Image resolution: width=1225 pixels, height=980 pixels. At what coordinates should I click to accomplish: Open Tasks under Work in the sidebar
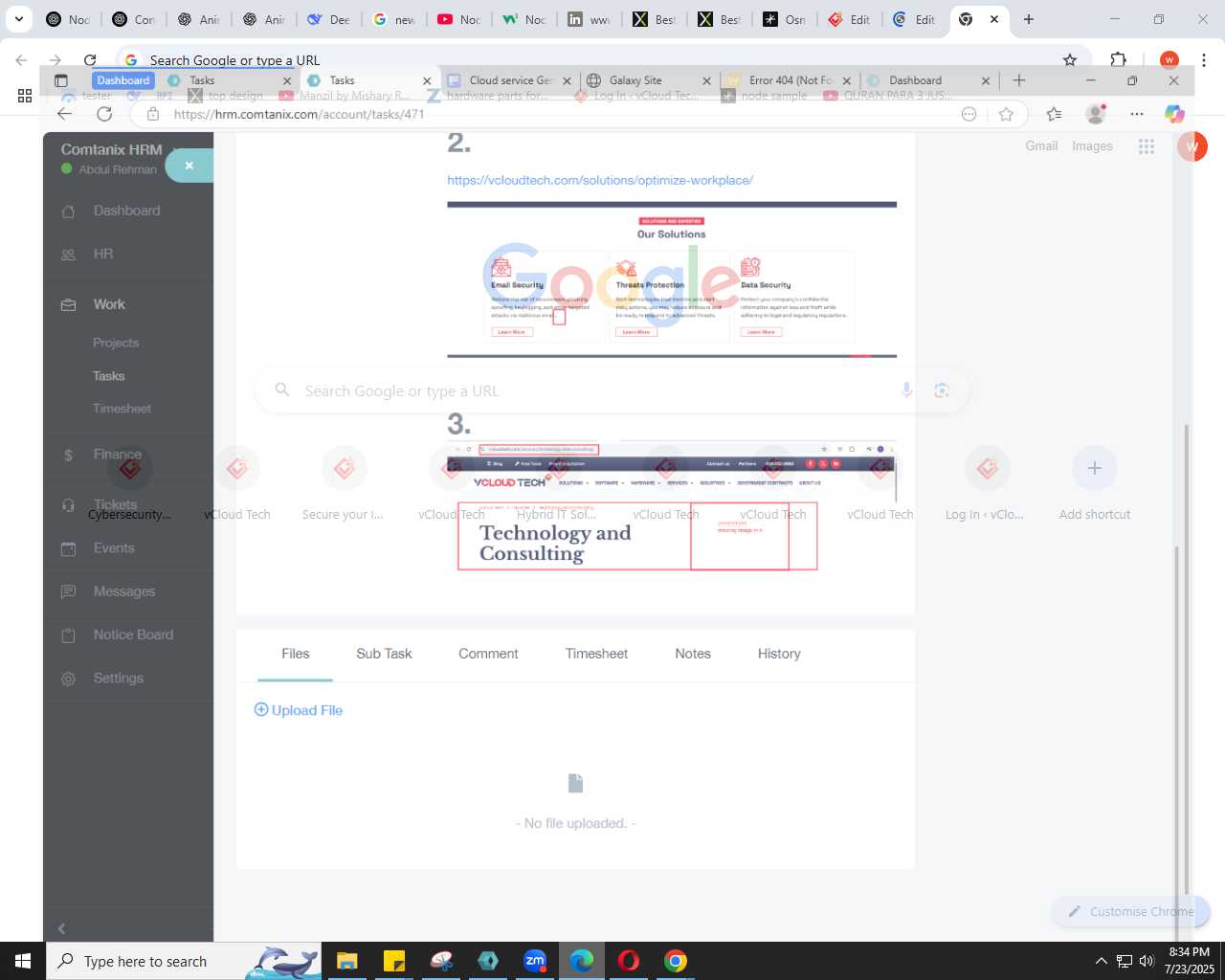pyautogui.click(x=108, y=376)
